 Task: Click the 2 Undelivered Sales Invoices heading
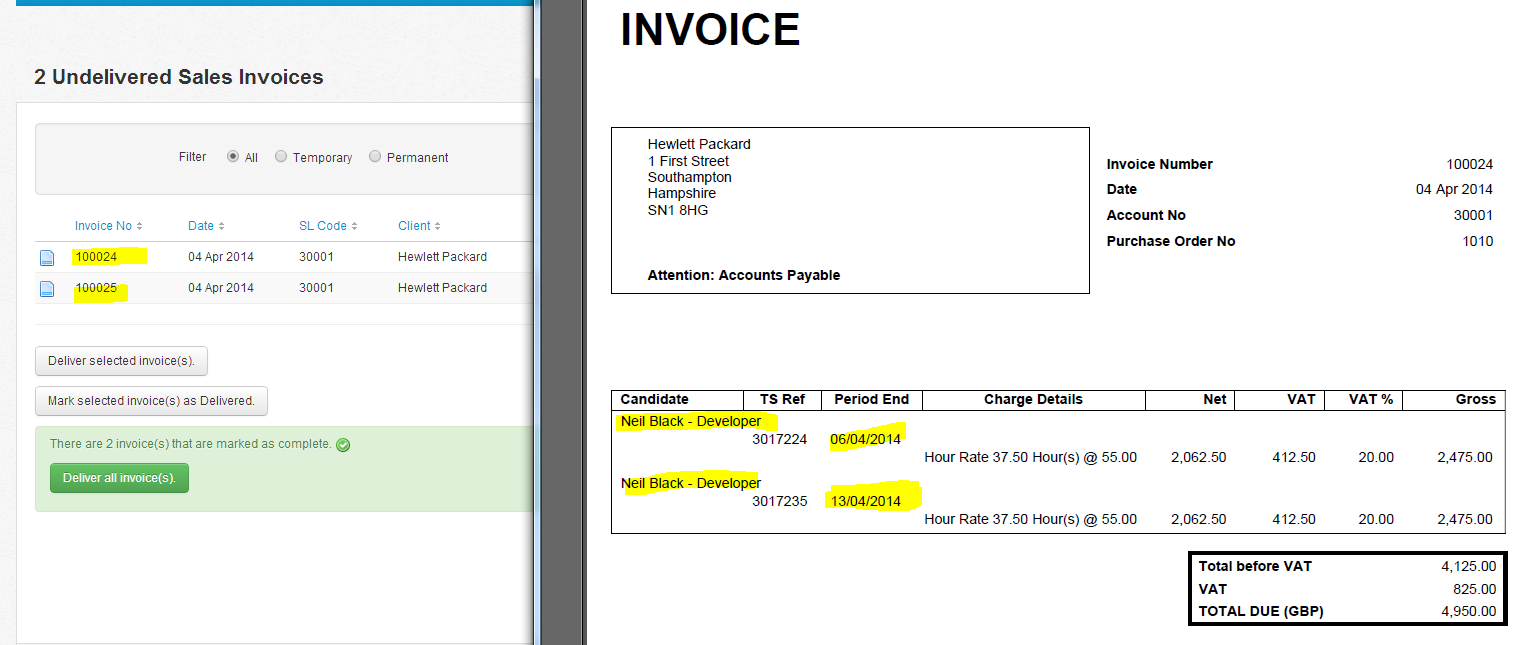pyautogui.click(x=179, y=77)
